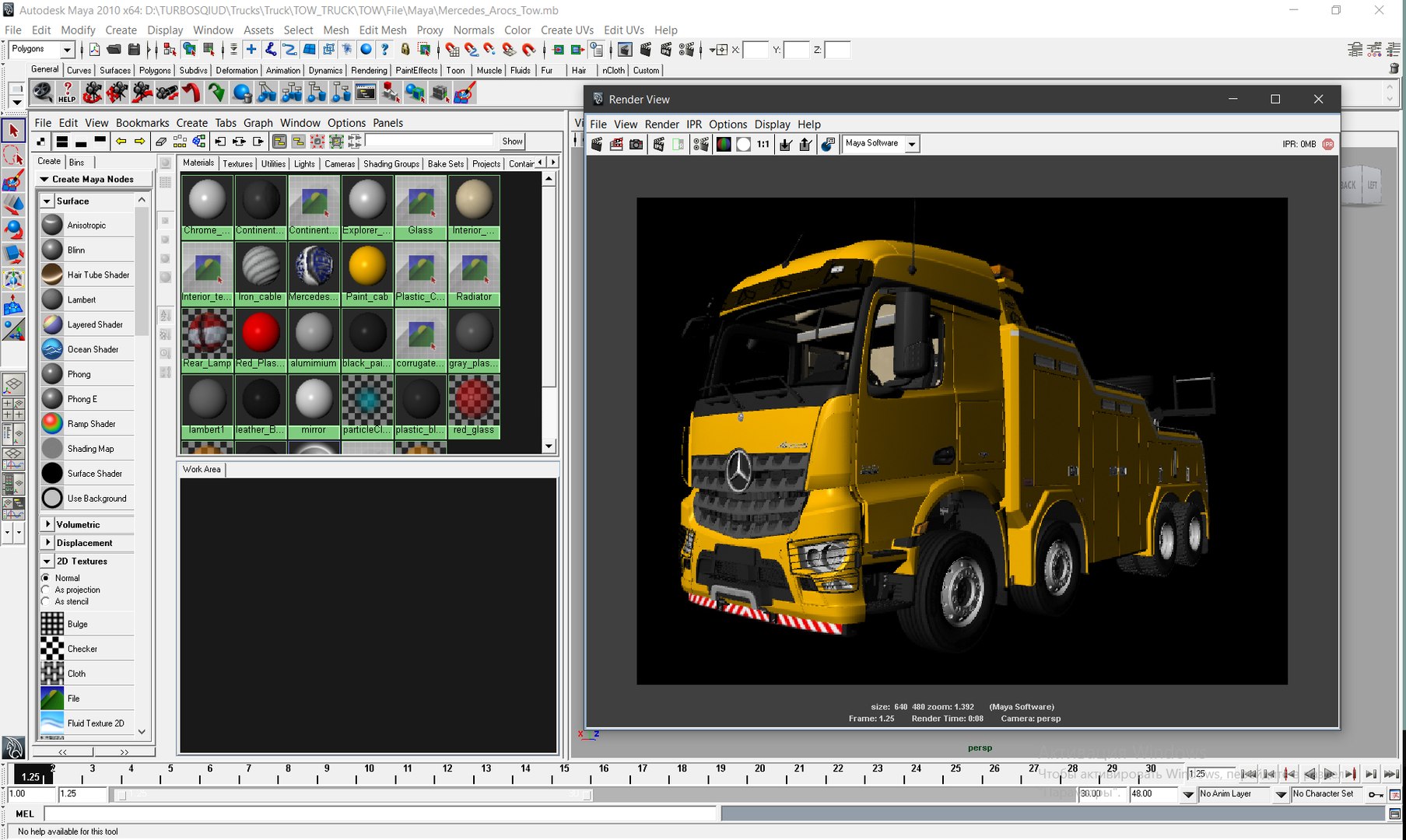Click the film reel icon on the General shelf
Image resolution: width=1406 pixels, height=840 pixels.
pos(42,93)
